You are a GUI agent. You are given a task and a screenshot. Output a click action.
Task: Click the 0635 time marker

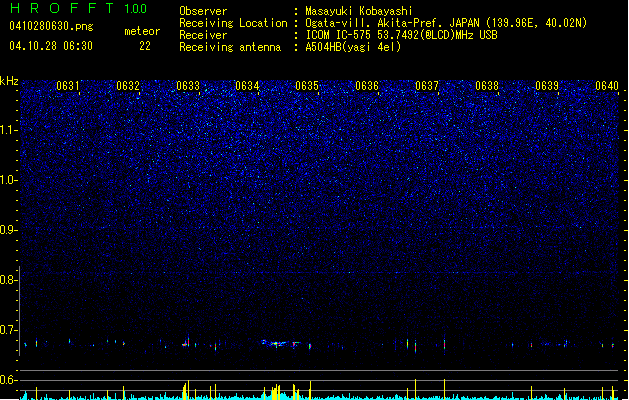click(307, 86)
